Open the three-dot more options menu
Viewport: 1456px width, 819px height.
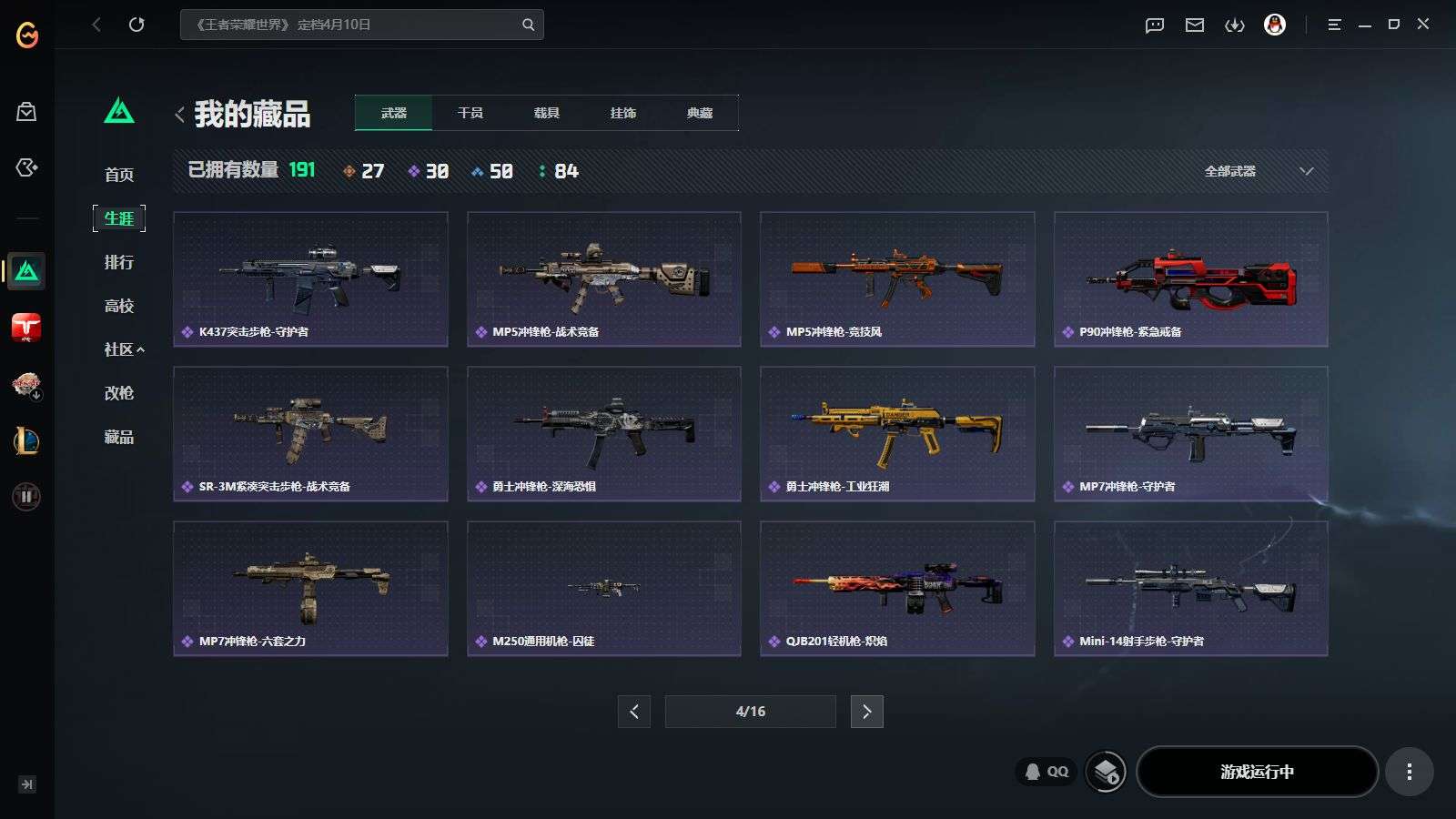tap(1410, 772)
